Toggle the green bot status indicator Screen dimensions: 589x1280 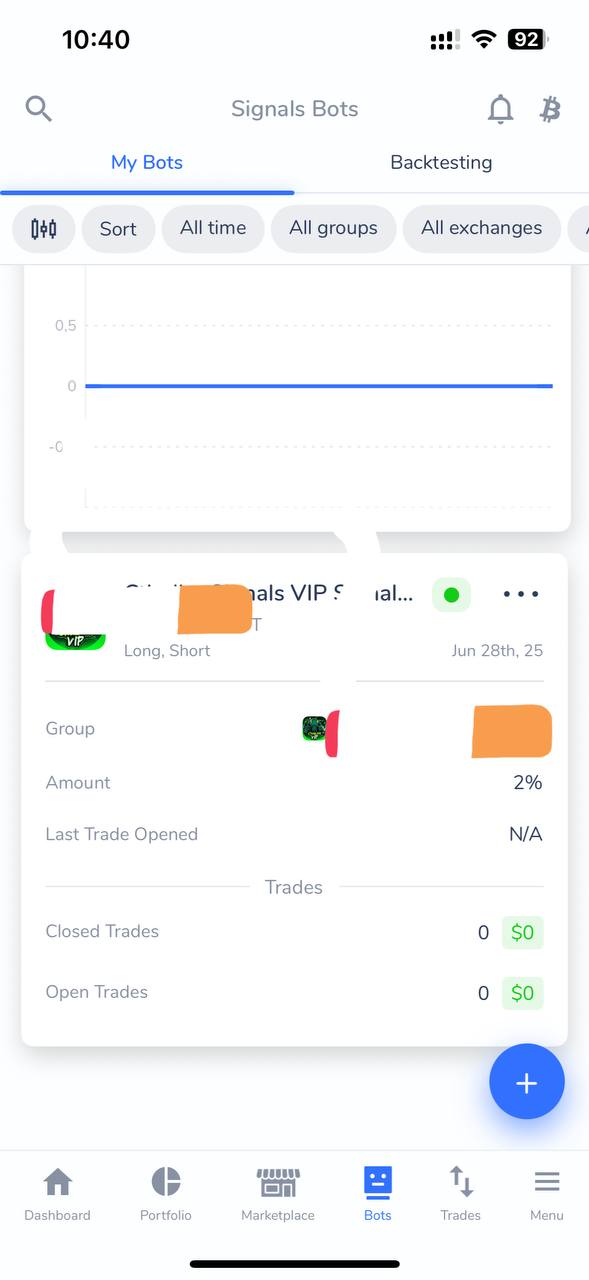click(451, 595)
